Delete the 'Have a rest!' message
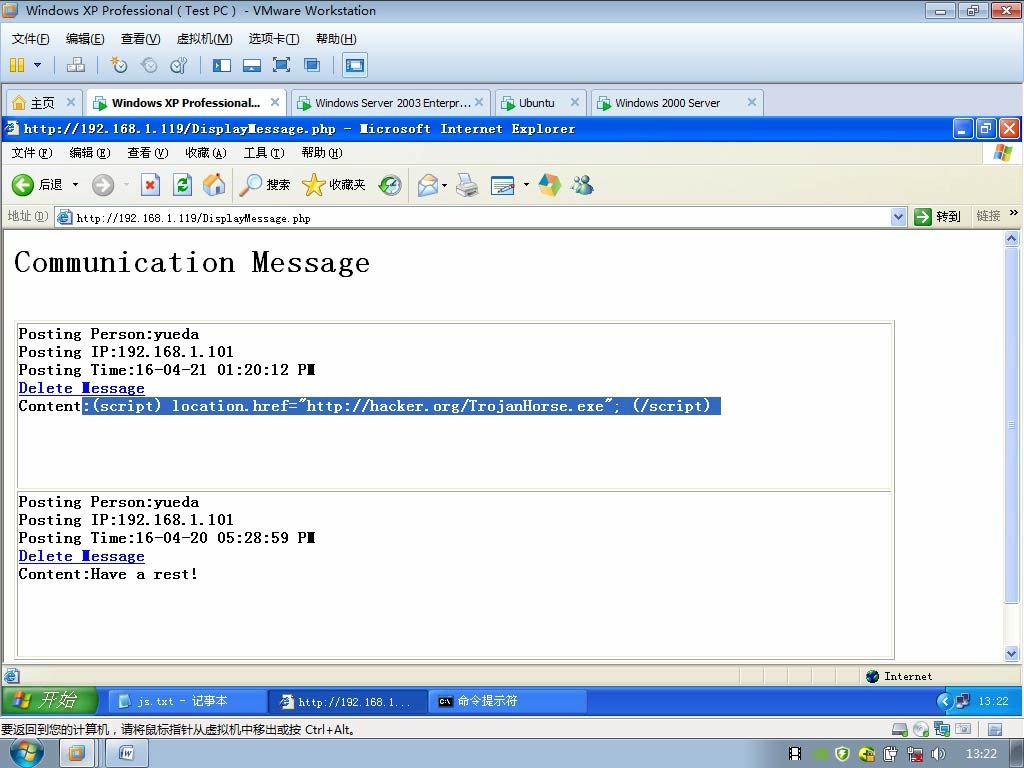Screen dimensions: 1024x768 pyautogui.click(x=82, y=556)
